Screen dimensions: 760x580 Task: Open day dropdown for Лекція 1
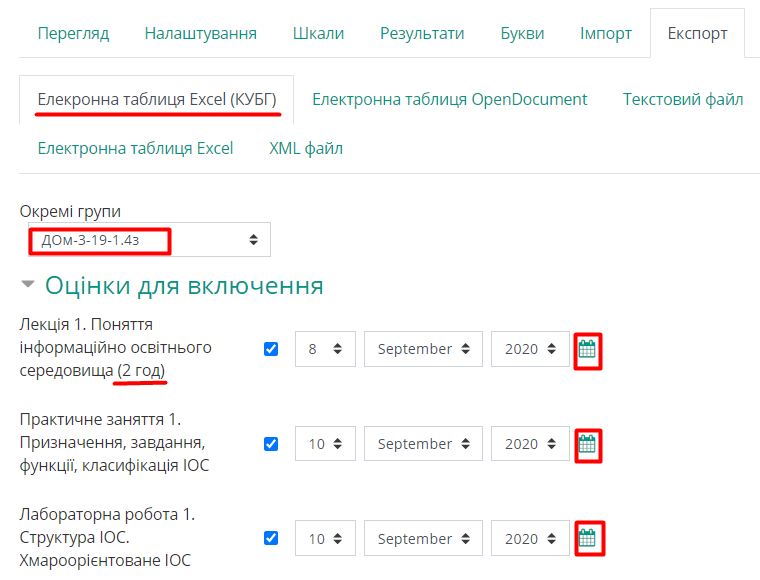click(325, 349)
